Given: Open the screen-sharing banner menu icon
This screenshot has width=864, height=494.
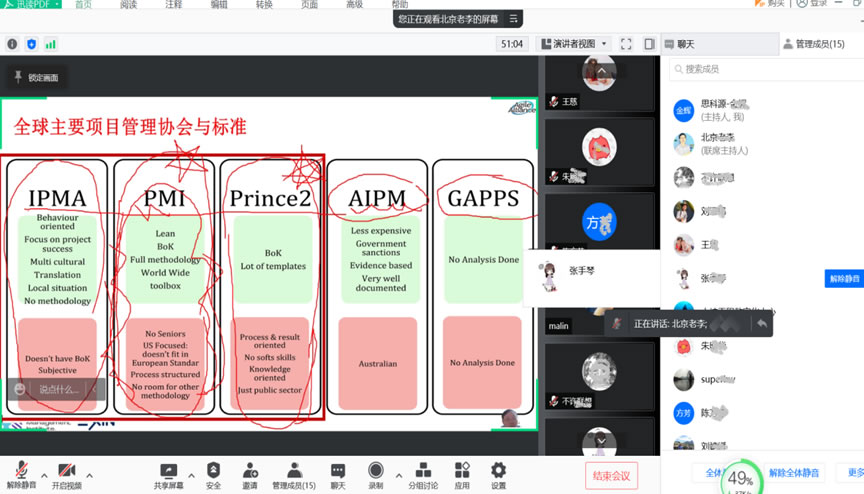Looking at the screenshot, I should pos(514,19).
